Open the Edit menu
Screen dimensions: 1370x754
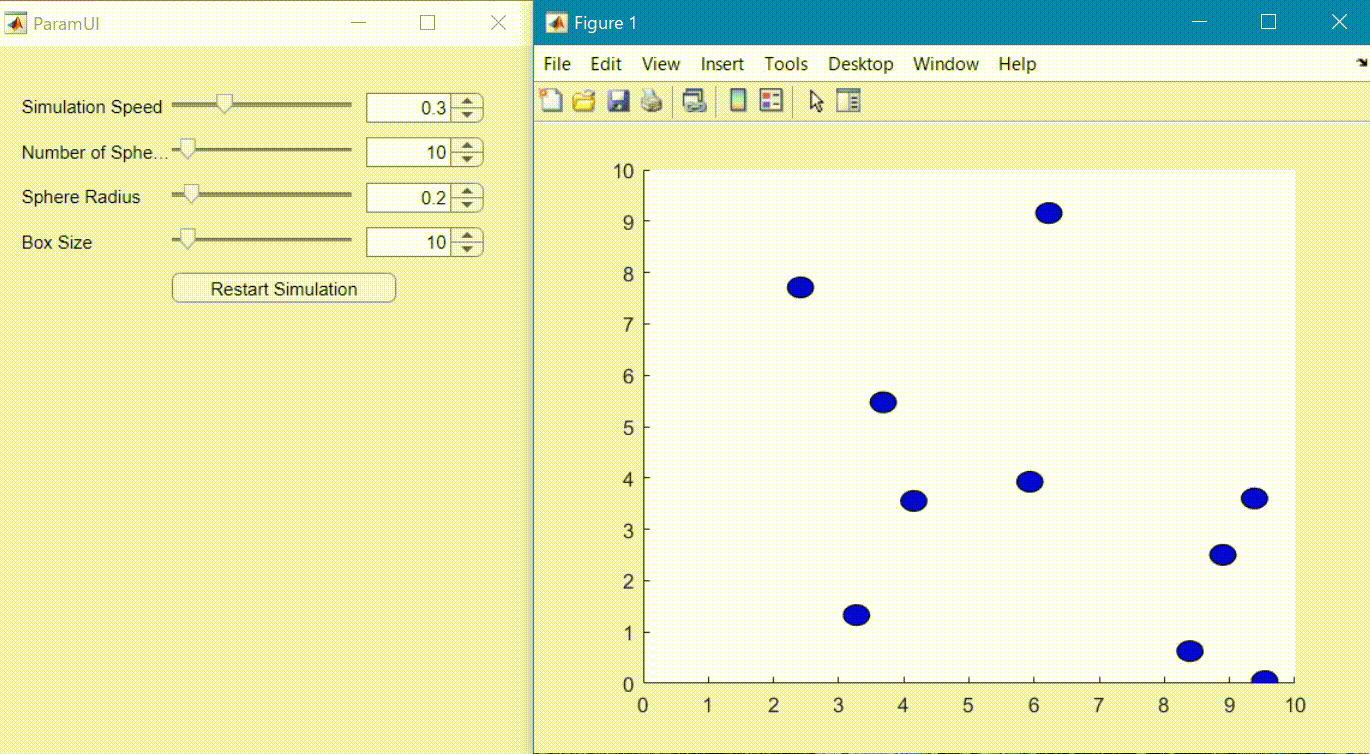[606, 64]
